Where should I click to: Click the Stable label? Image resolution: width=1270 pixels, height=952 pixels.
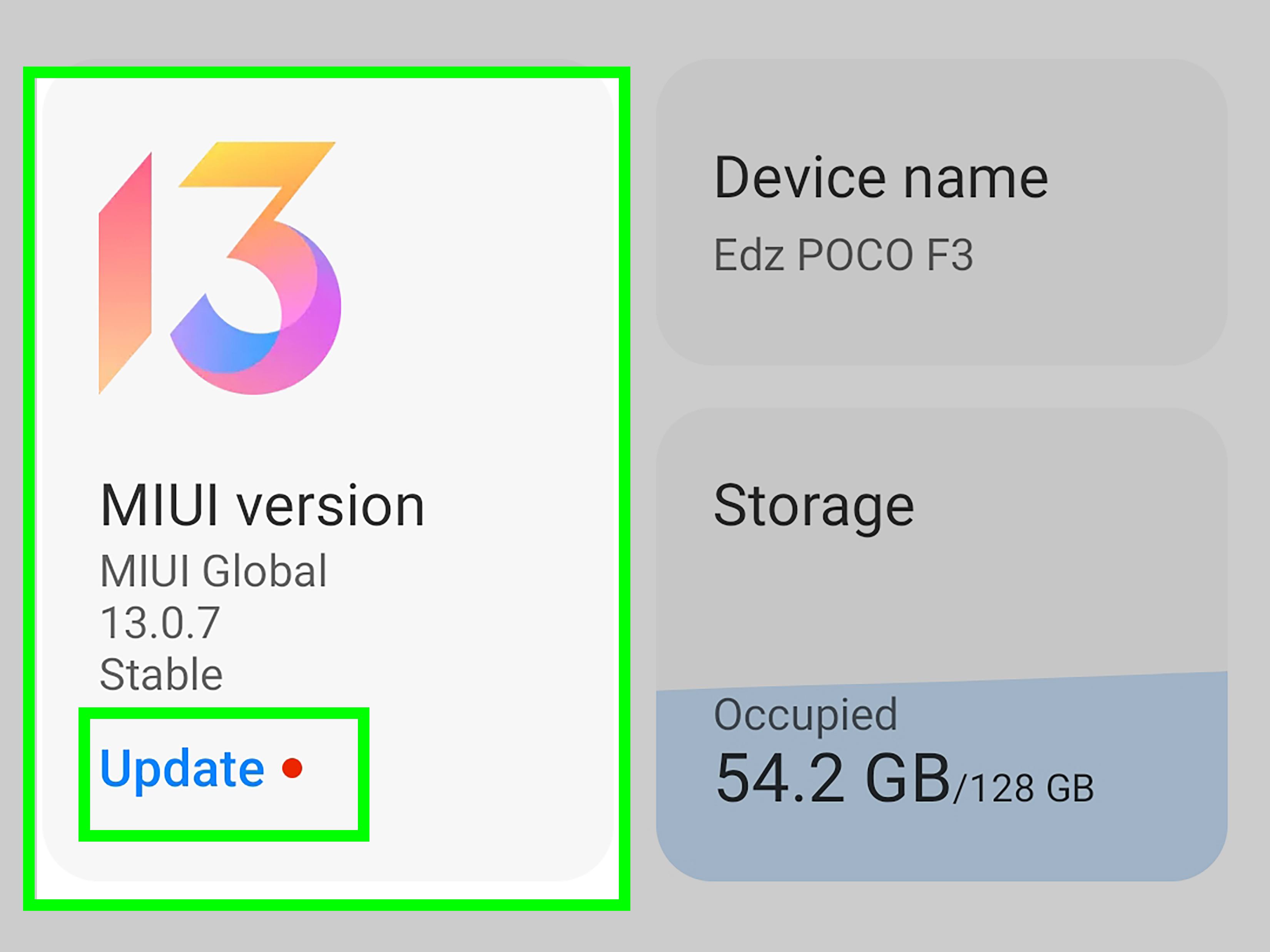tap(161, 674)
